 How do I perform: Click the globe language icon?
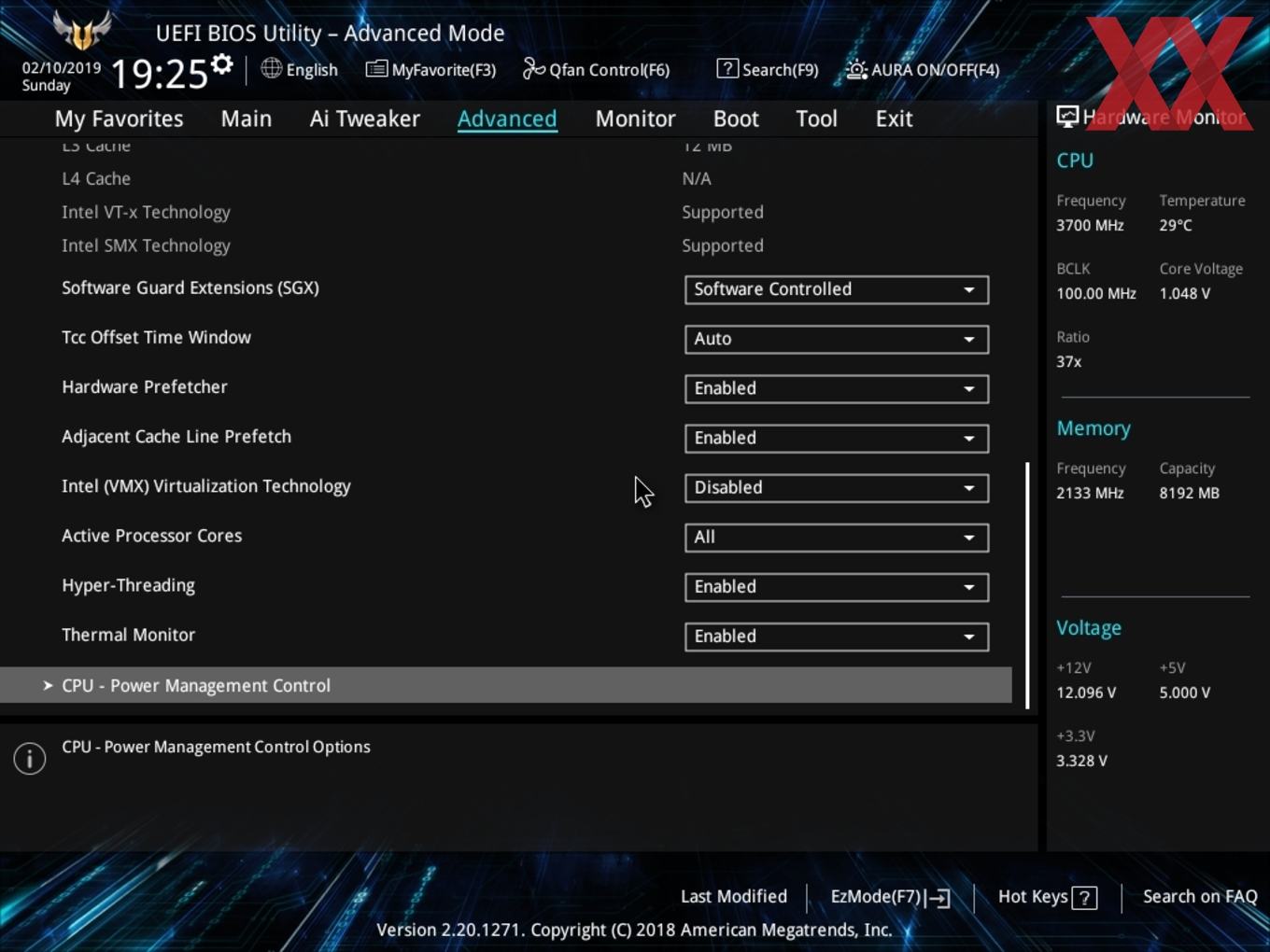[271, 68]
